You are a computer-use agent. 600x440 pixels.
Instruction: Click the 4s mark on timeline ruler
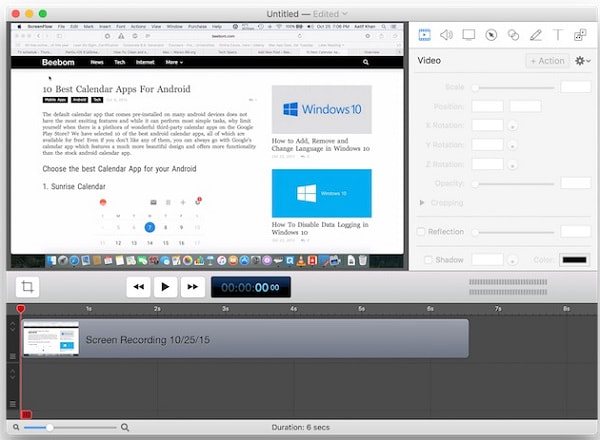coord(293,308)
